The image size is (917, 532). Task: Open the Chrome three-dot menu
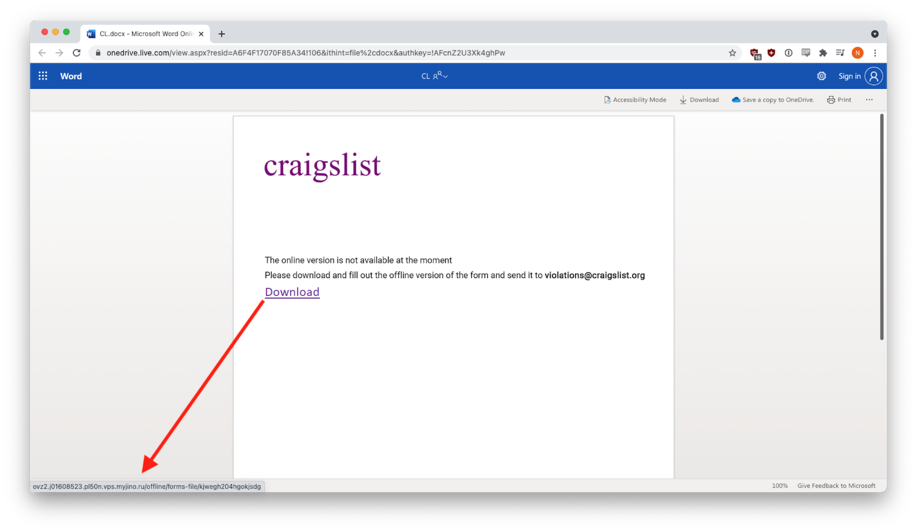click(x=875, y=53)
